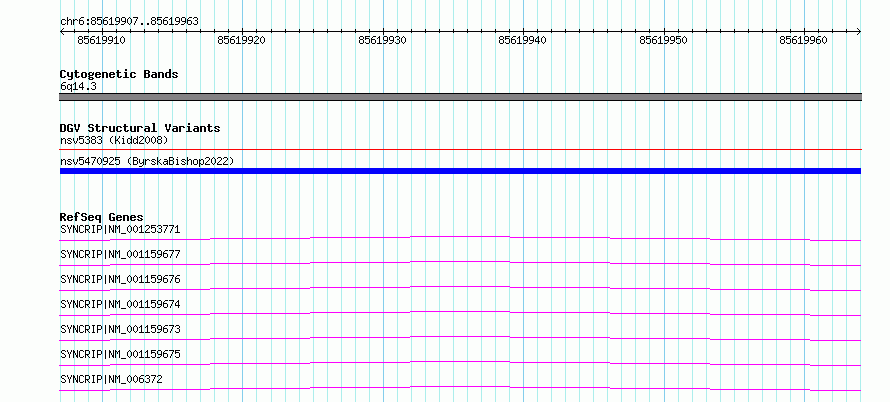Click ruler position label 85619940
This screenshot has height=402, width=890.
point(522,40)
